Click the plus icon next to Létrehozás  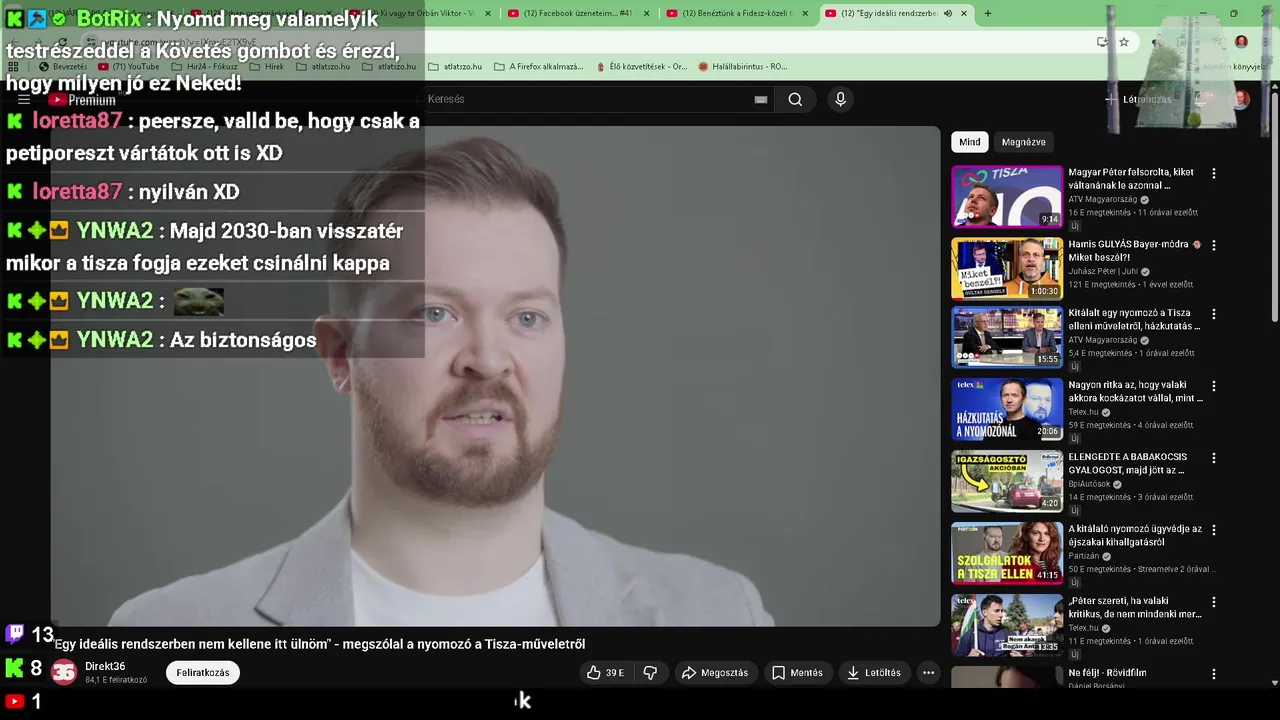click(1110, 99)
